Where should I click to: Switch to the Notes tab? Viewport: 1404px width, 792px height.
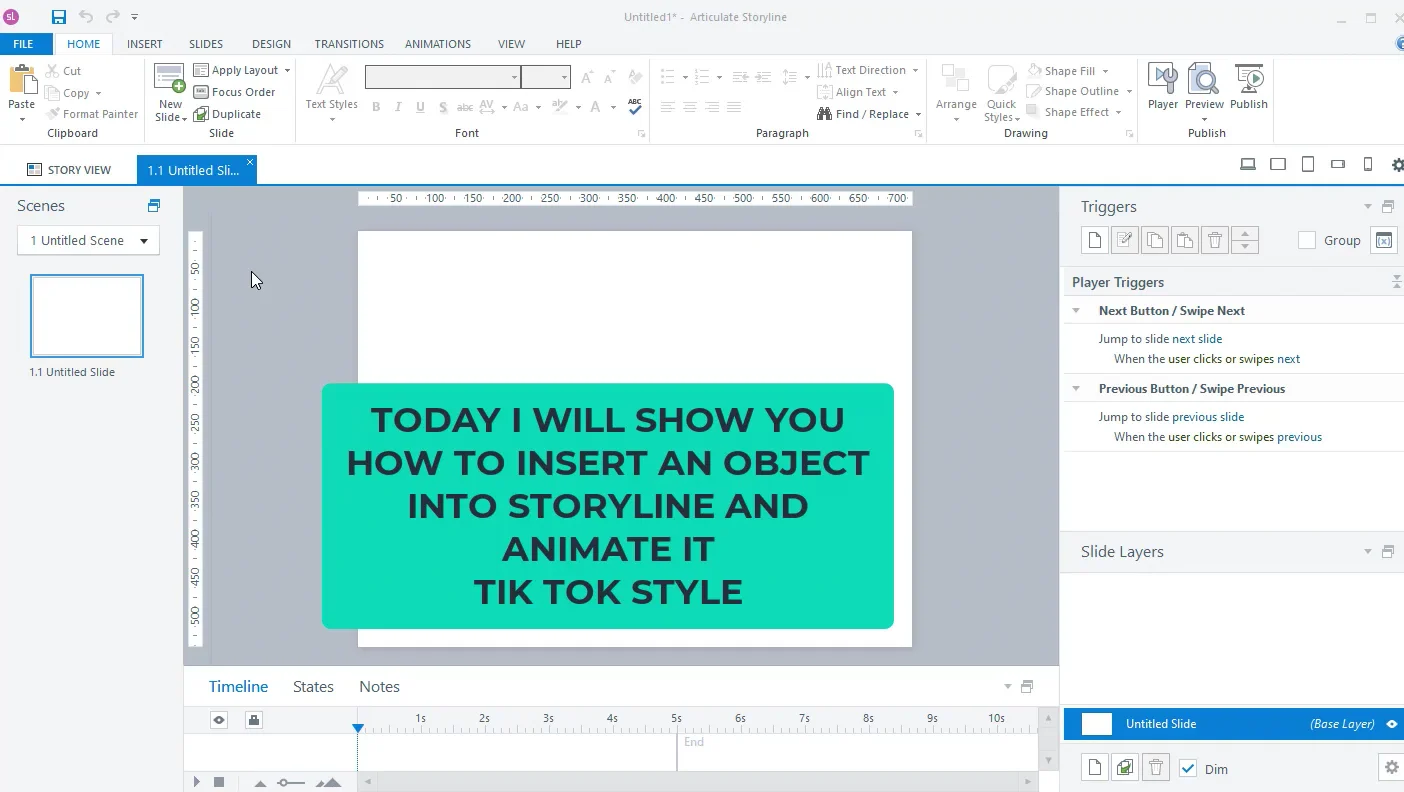[379, 687]
